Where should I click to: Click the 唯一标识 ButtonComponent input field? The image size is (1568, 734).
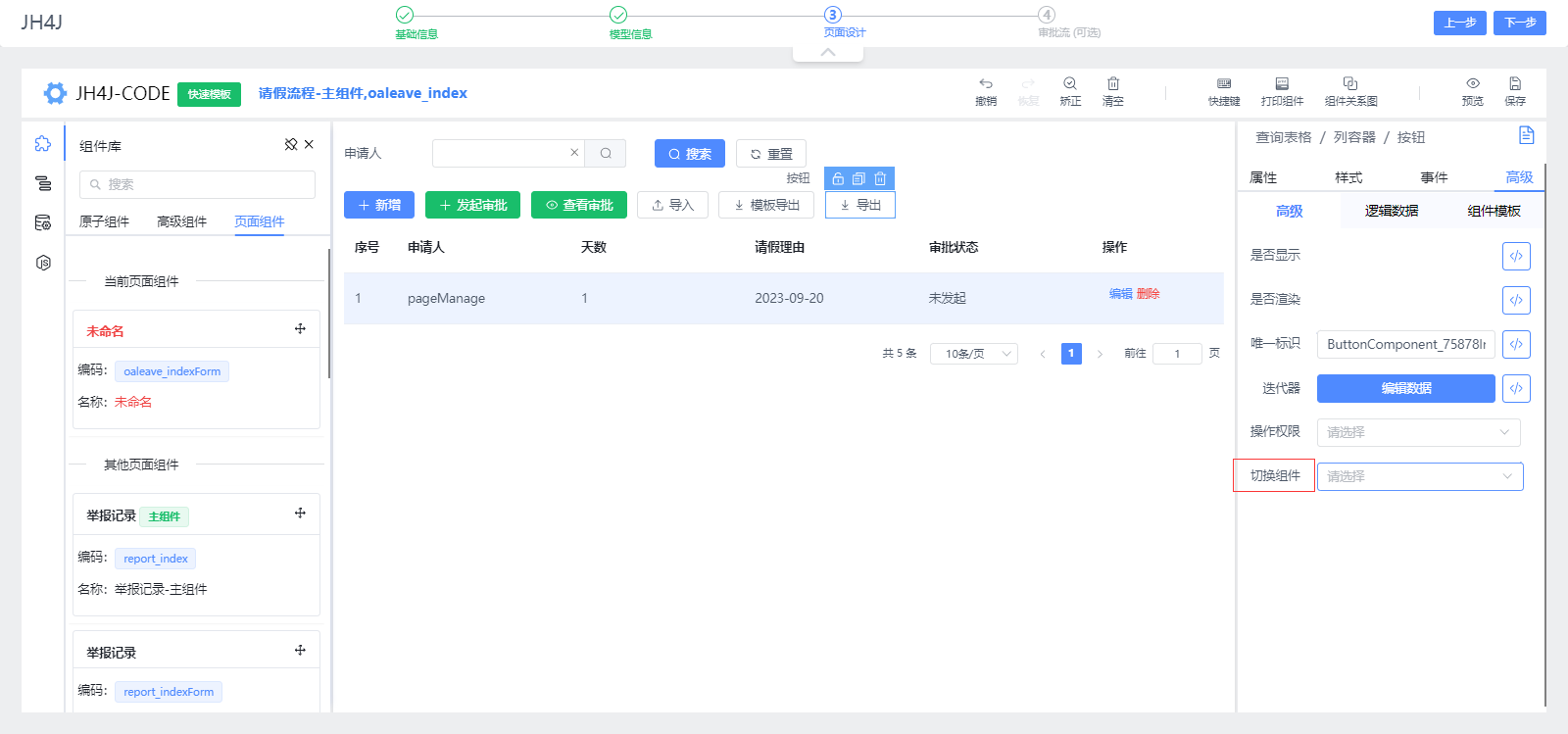click(x=1406, y=344)
